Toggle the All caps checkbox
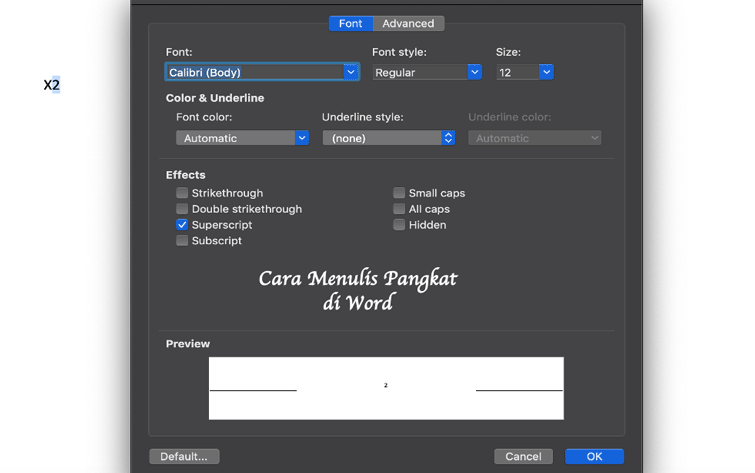Image resolution: width=755 pixels, height=473 pixels. pyautogui.click(x=399, y=209)
